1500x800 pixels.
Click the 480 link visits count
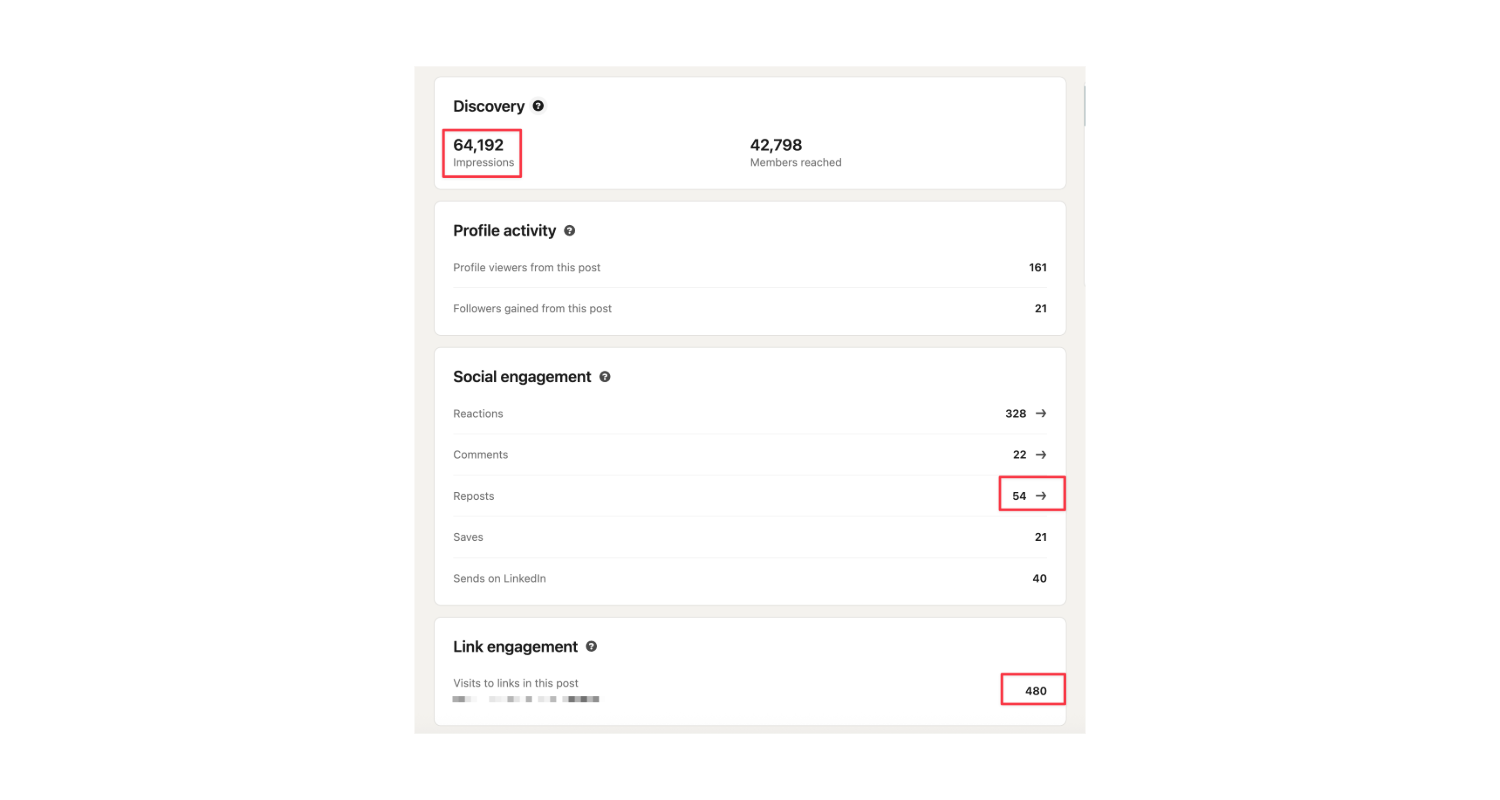point(1035,690)
